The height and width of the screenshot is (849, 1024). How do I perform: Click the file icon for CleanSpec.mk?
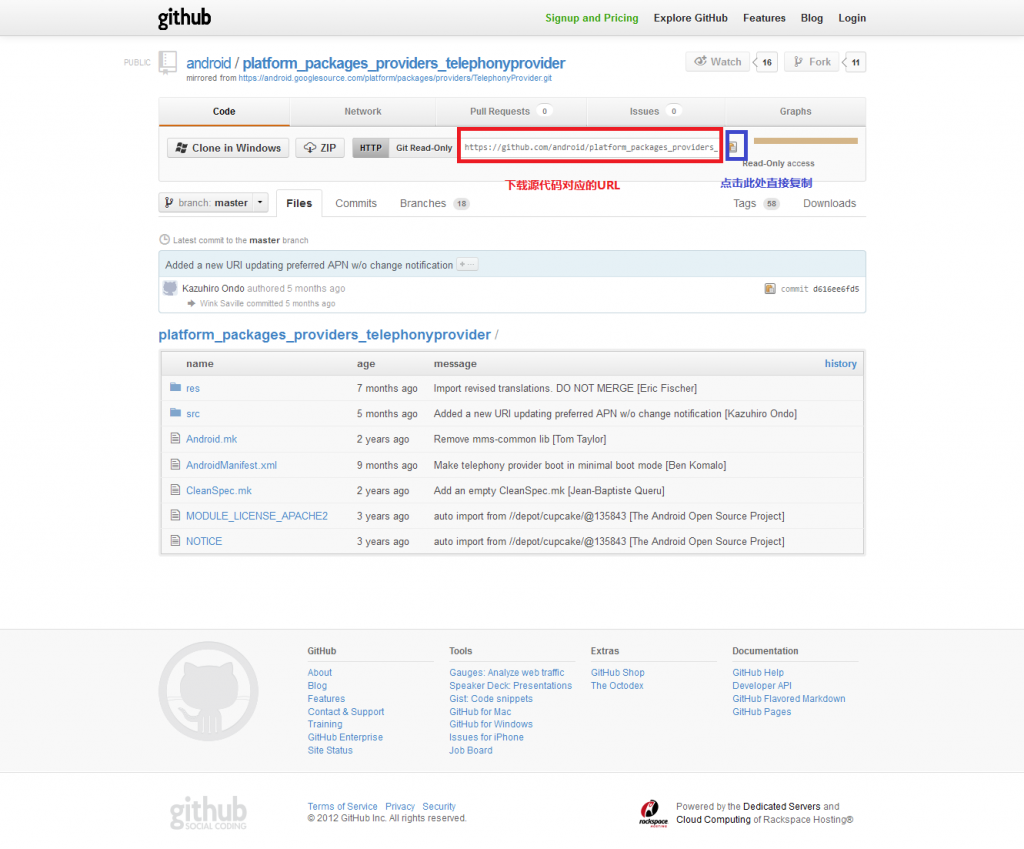pyautogui.click(x=175, y=490)
